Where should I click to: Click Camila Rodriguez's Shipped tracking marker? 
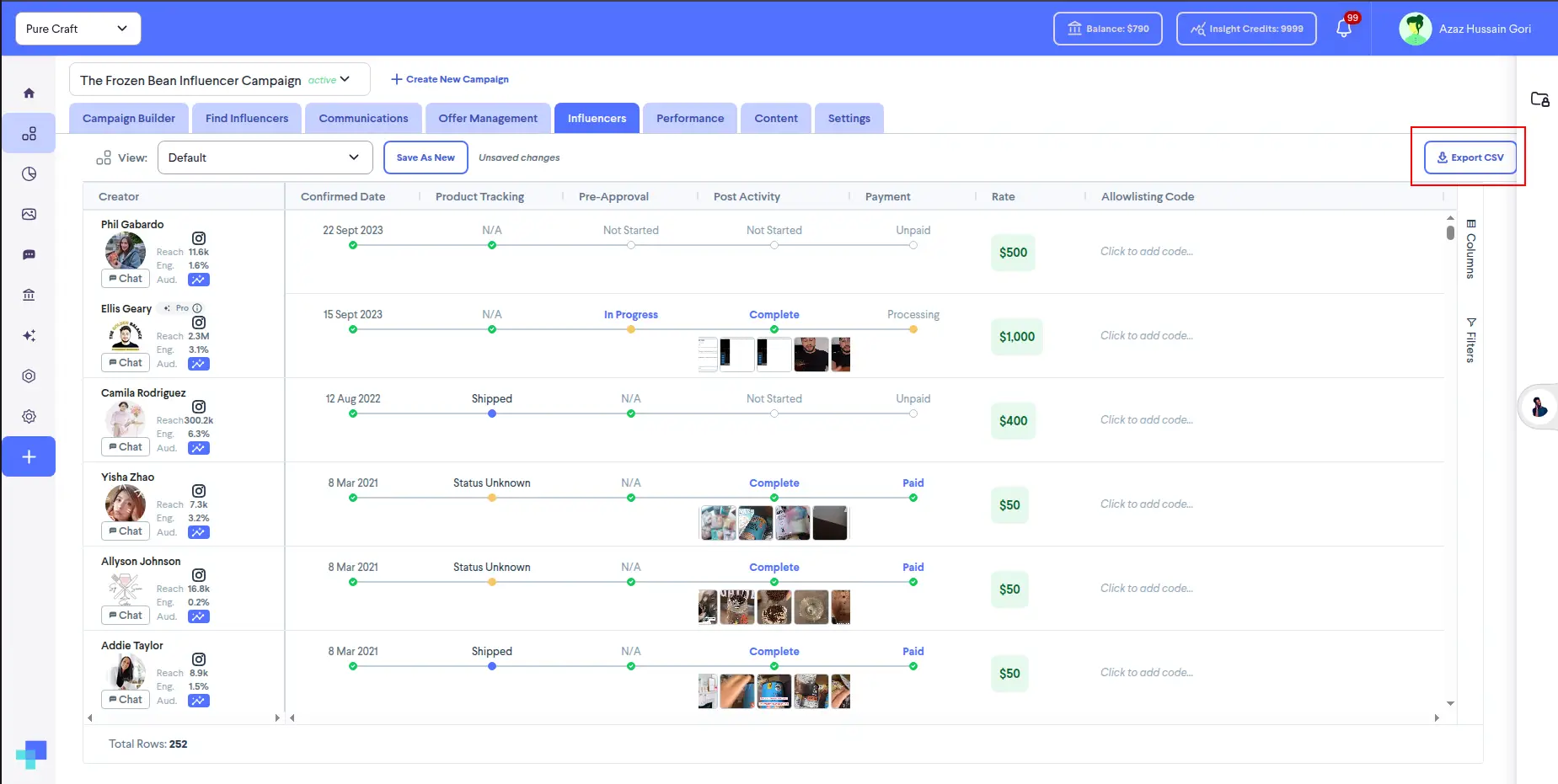point(492,413)
